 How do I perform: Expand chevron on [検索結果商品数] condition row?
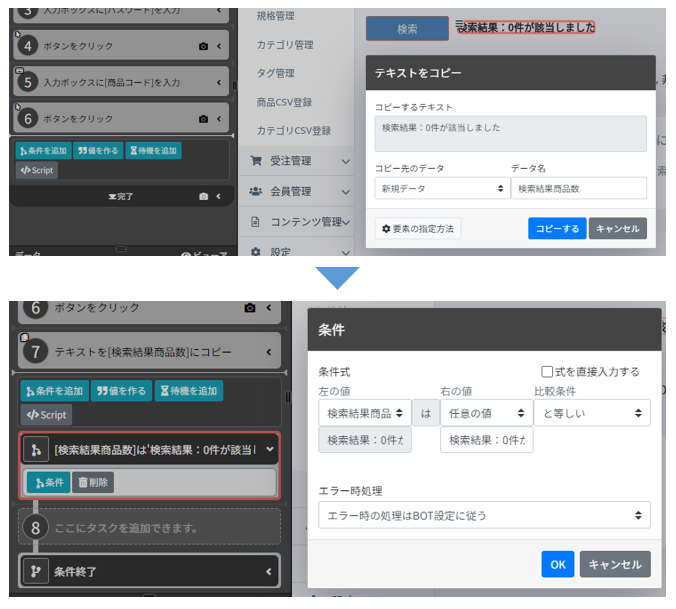pyautogui.click(x=270, y=449)
